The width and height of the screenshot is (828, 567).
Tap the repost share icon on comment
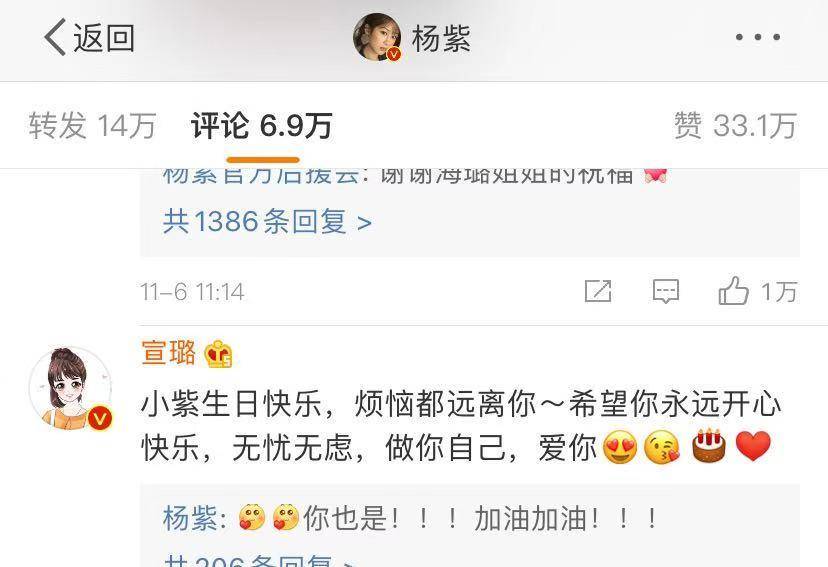click(598, 291)
